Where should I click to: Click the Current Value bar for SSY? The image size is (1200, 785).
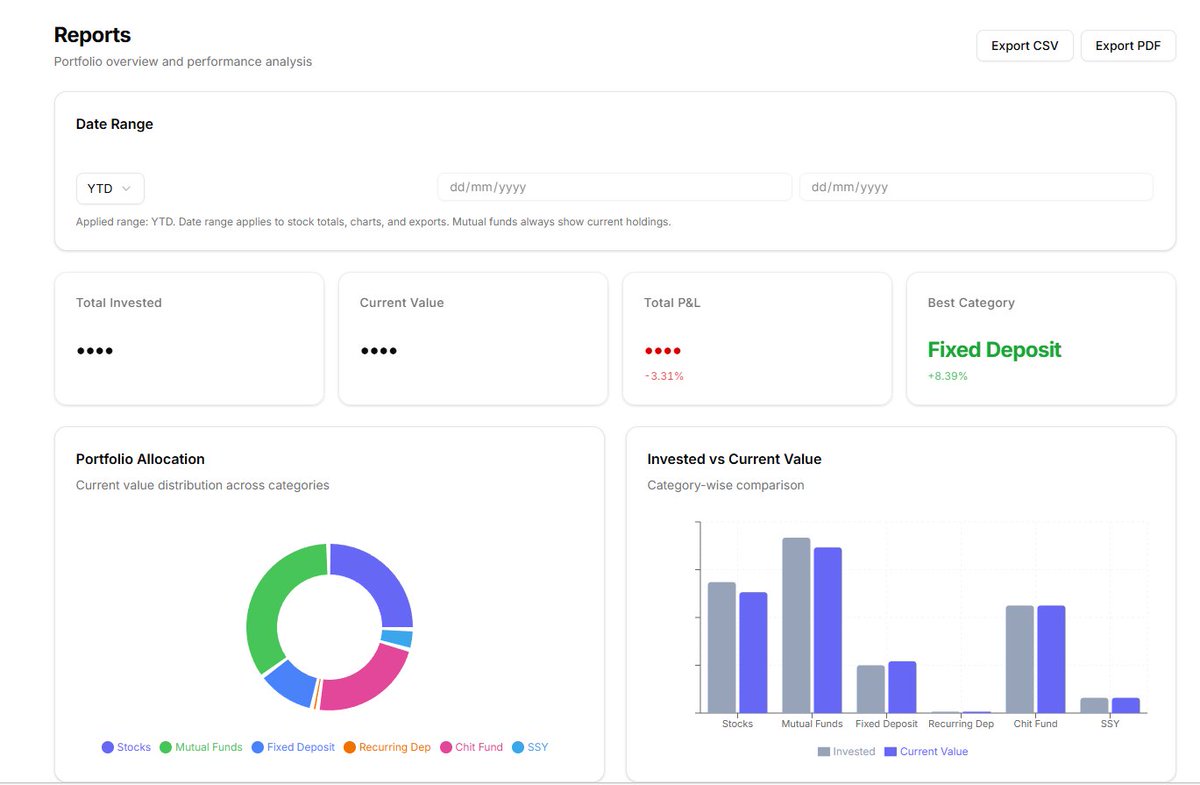[1126, 705]
